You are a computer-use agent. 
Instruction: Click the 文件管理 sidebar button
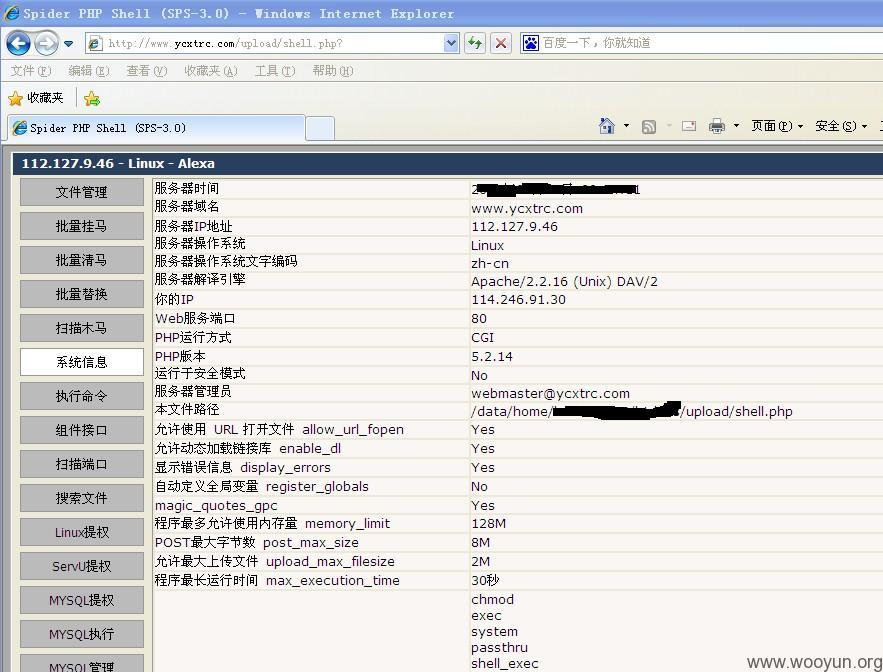point(82,192)
